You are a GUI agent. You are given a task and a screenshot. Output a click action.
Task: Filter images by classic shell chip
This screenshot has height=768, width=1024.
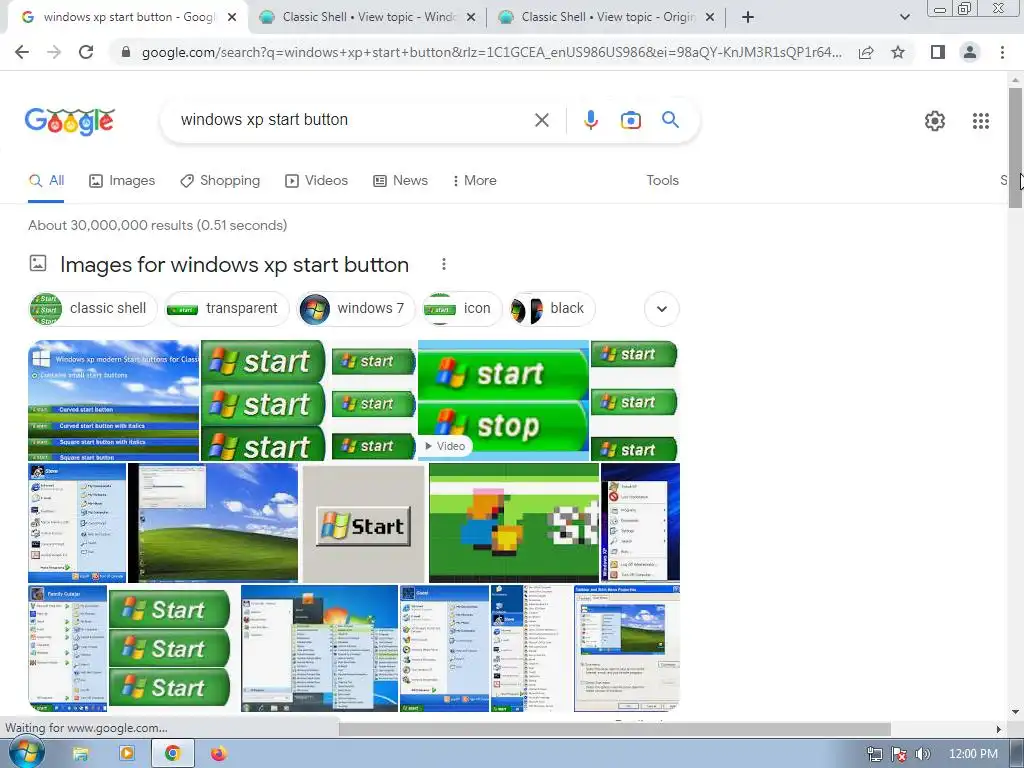(x=93, y=309)
